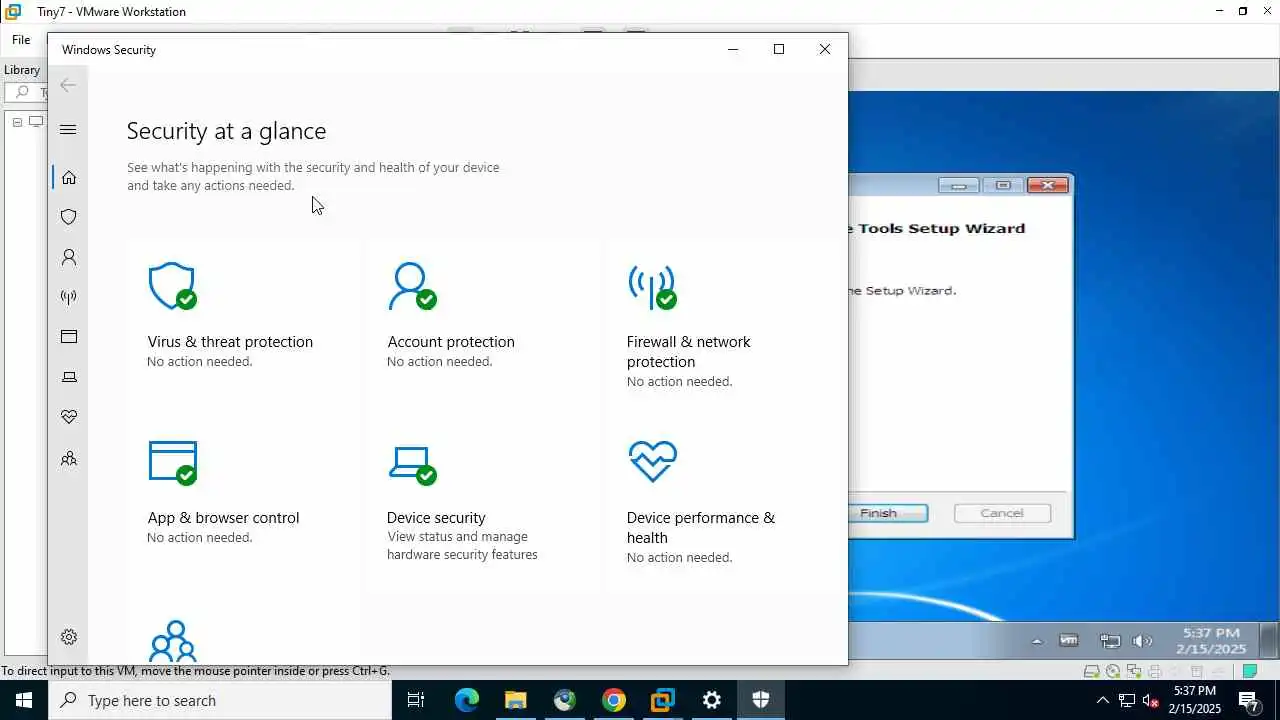This screenshot has width=1280, height=720.
Task: Open the Family options tile icon at bottom
Action: pos(173,641)
